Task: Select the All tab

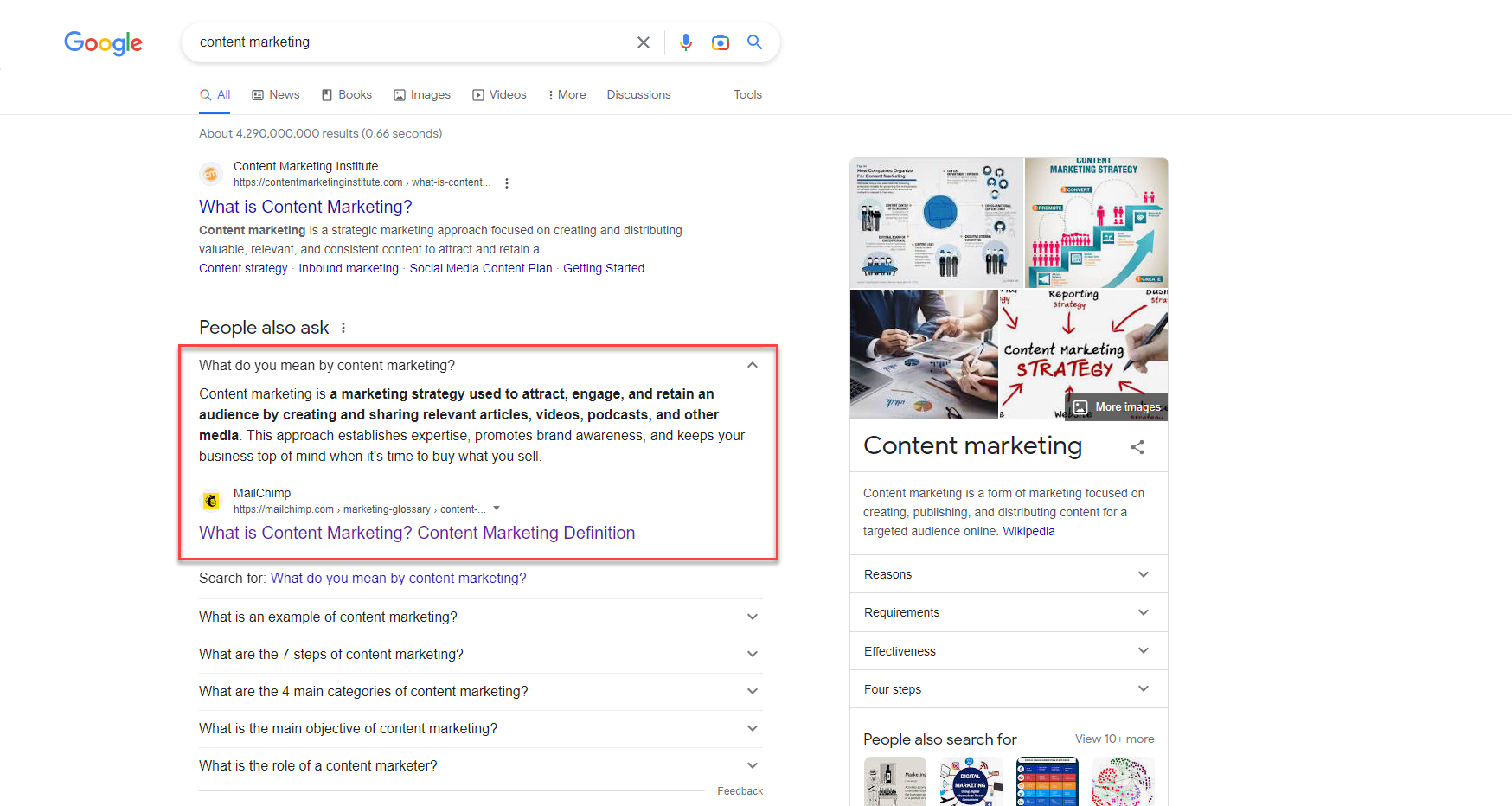Action: [215, 95]
